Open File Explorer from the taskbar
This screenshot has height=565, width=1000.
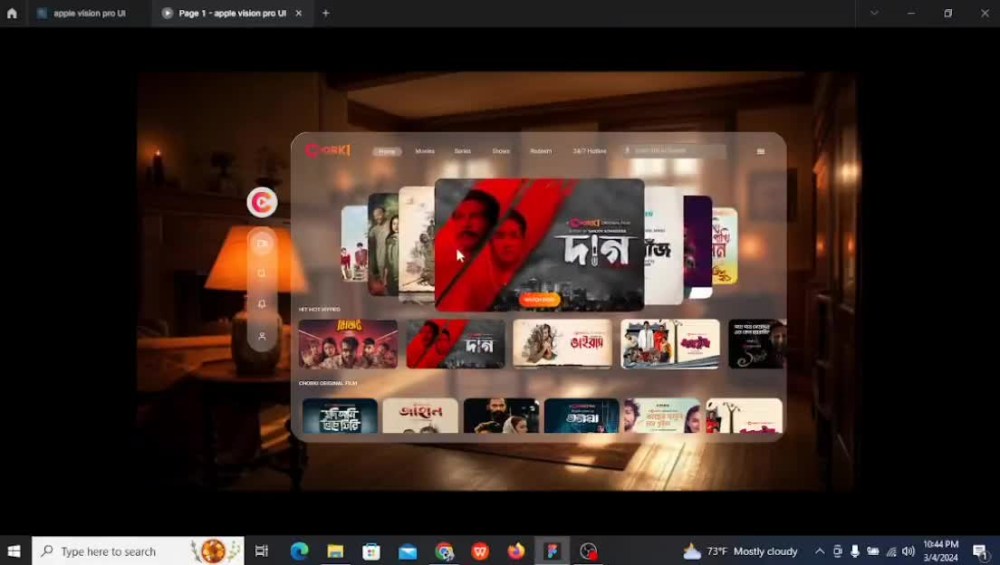coord(335,551)
